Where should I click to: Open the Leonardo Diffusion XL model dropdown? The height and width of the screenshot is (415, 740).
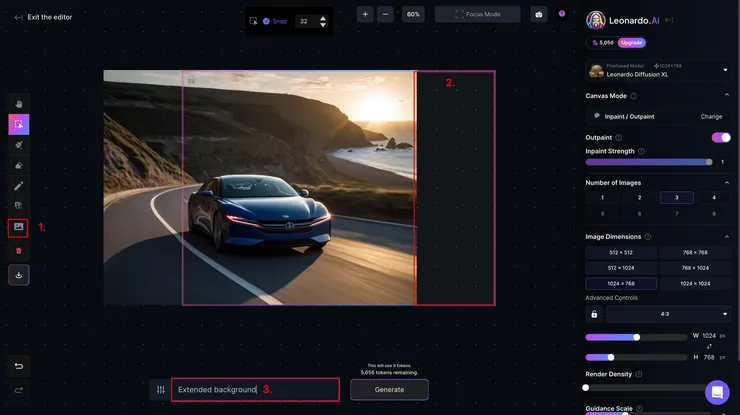click(x=658, y=70)
